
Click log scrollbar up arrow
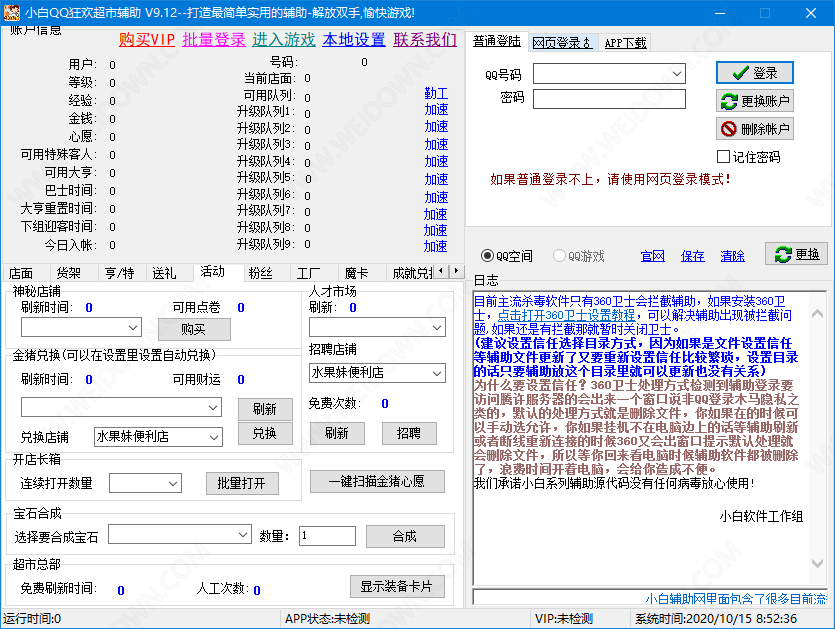[817, 314]
